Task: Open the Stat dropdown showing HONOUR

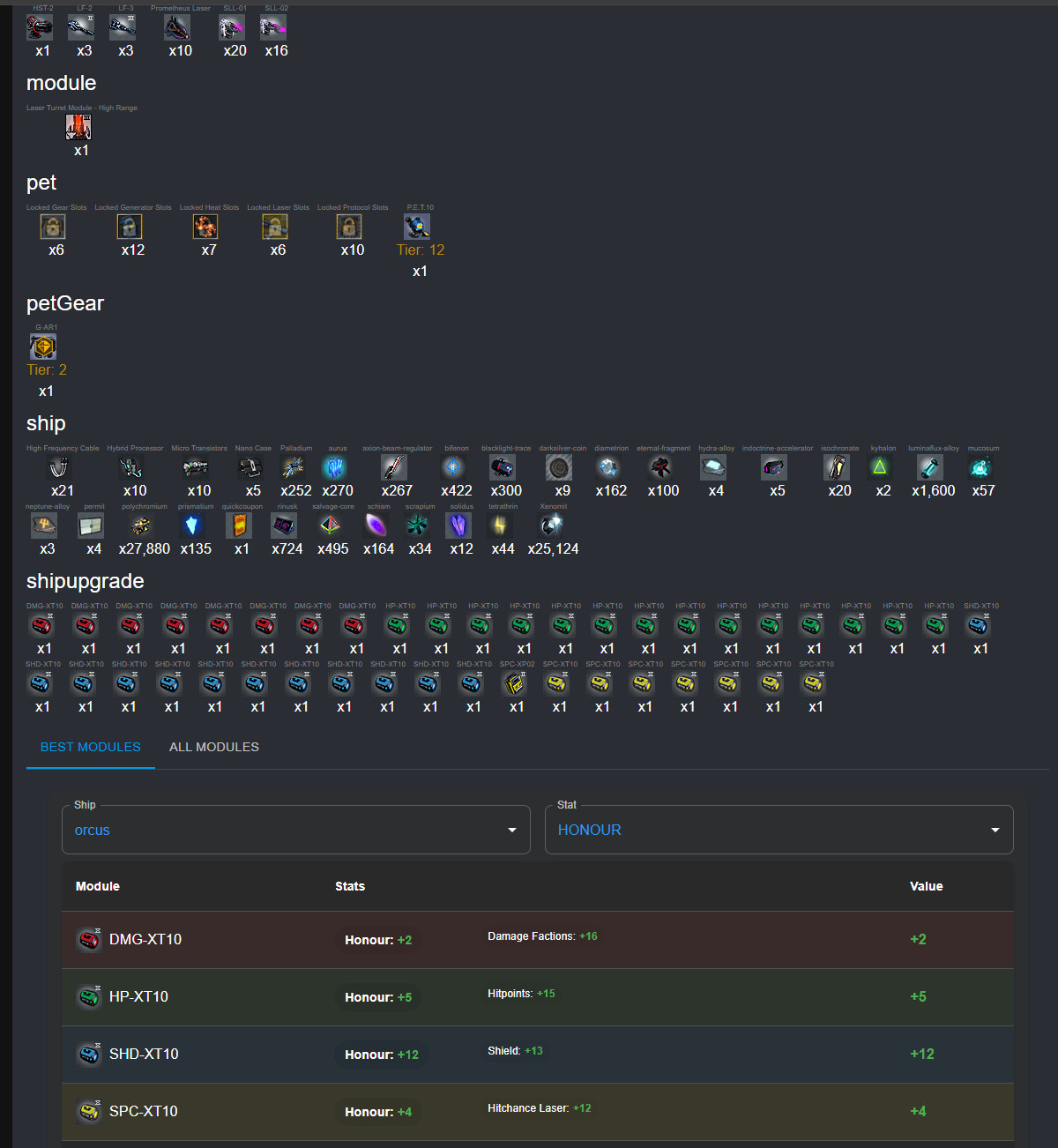Action: tap(779, 830)
